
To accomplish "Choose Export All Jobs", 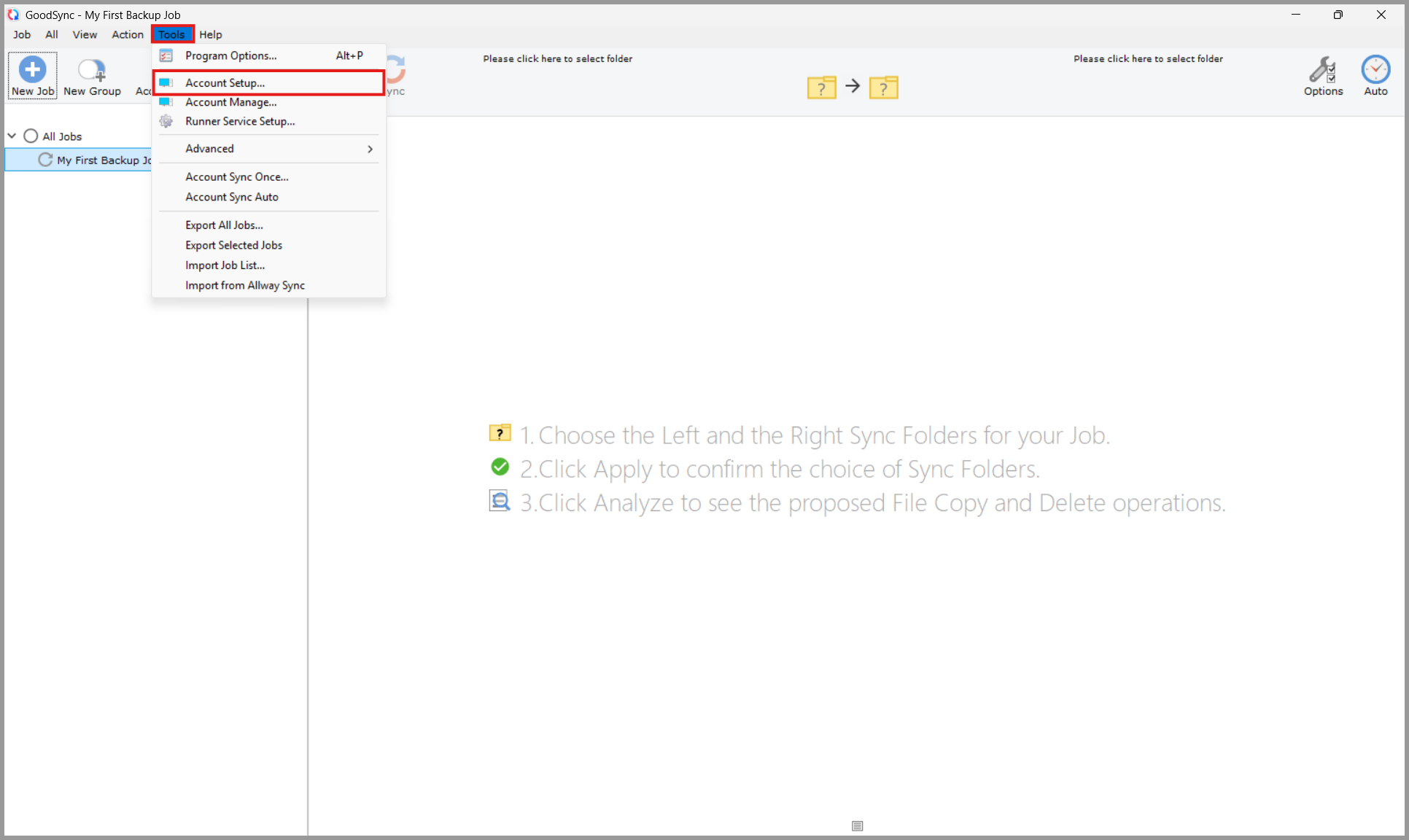I will (269, 225).
